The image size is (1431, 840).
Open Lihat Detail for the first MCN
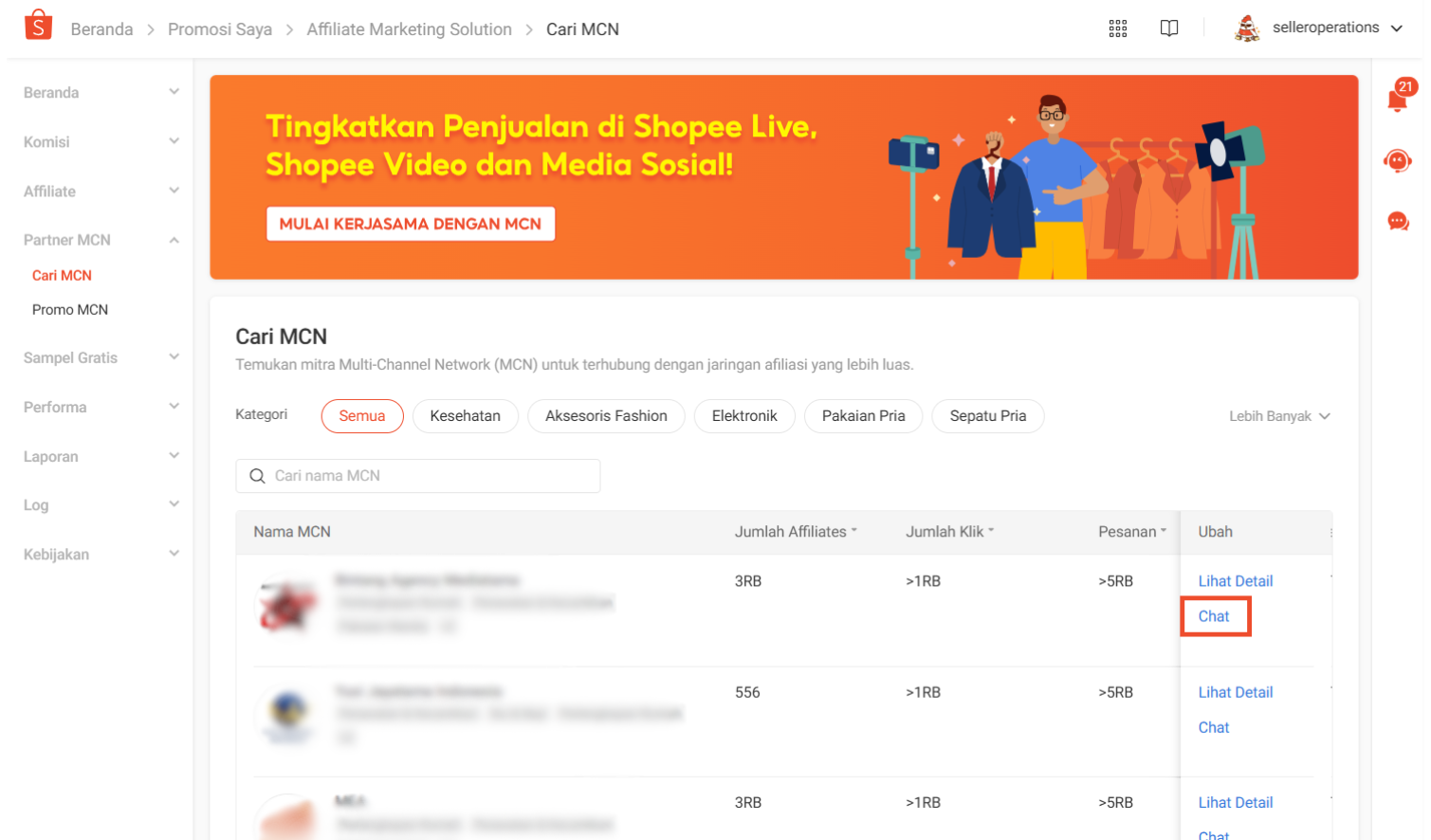pos(1234,580)
